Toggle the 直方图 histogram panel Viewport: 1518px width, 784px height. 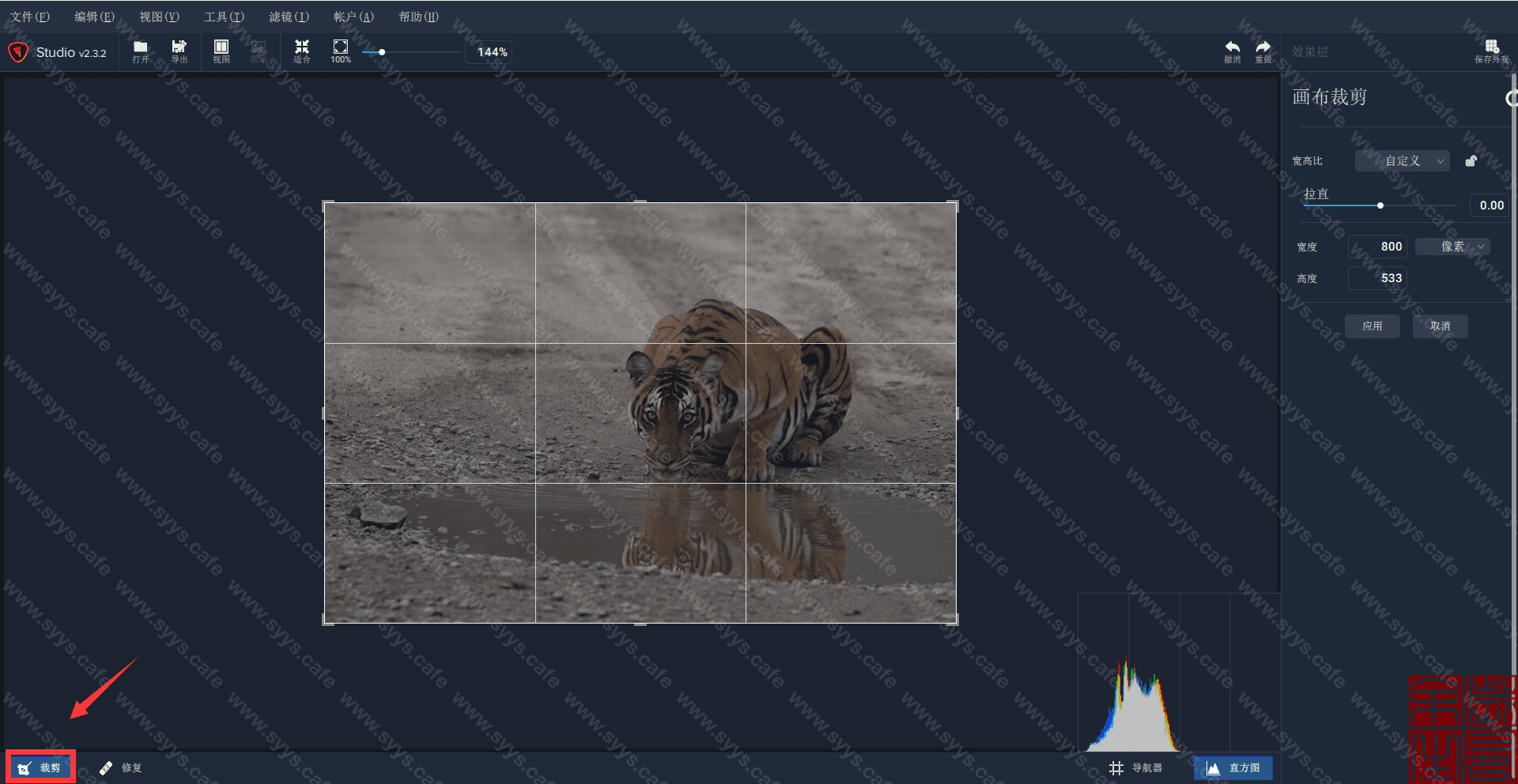pos(1233,767)
